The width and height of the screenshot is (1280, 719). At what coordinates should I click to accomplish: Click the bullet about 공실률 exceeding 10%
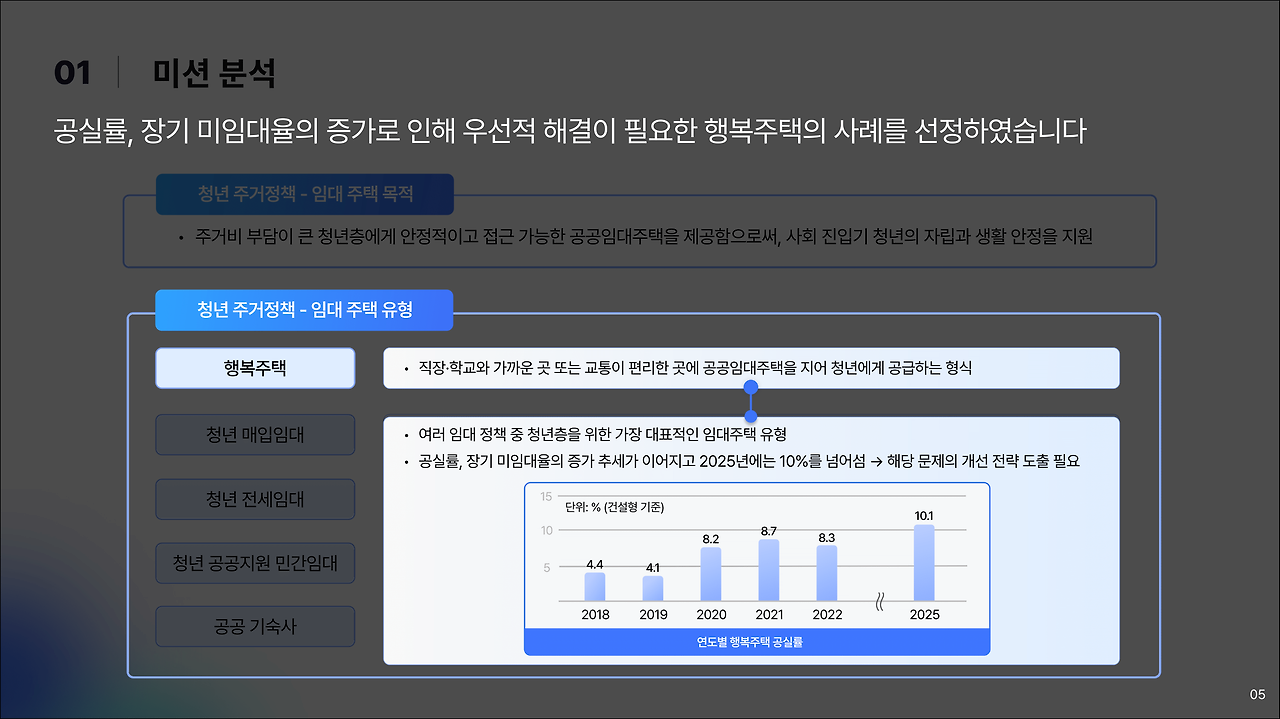pyautogui.click(x=760, y=460)
